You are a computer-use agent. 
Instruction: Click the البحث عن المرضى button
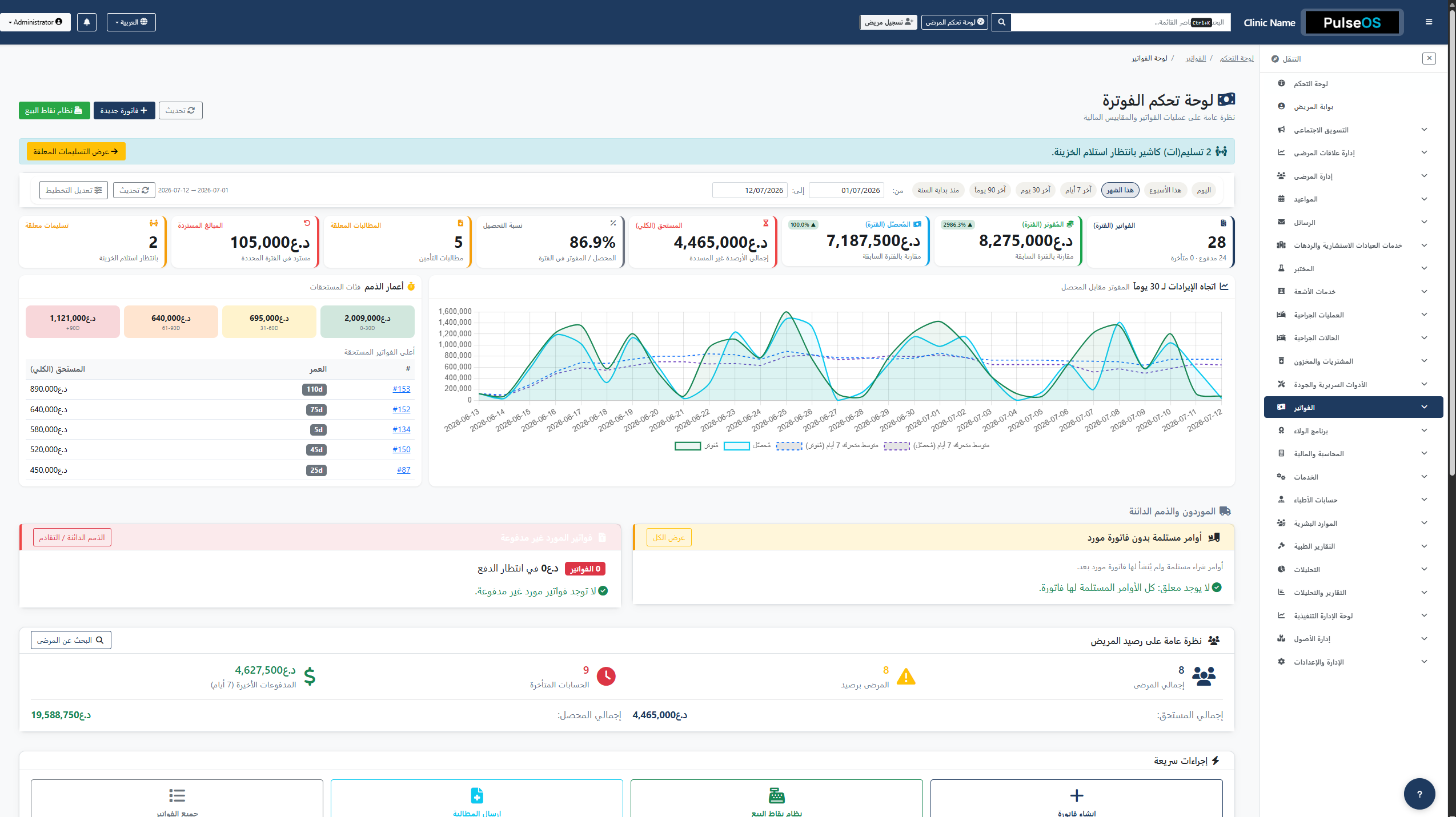point(71,640)
